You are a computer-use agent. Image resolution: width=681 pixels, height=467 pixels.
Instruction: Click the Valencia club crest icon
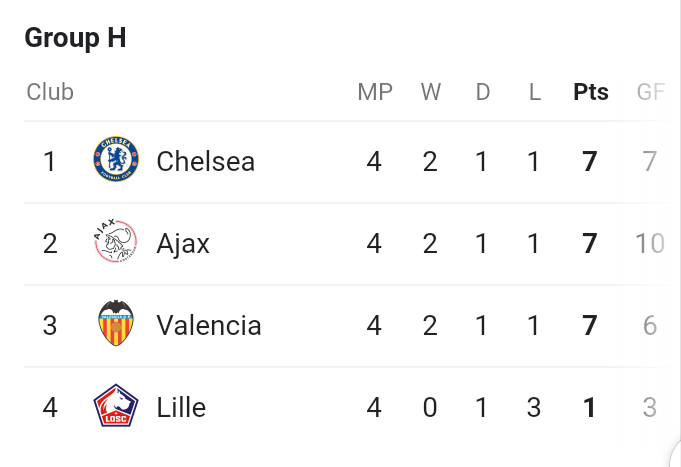(116, 323)
